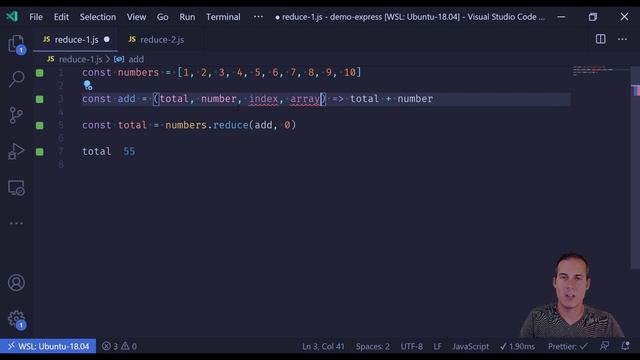Click the vertical scrollbar in the editor

[635, 167]
